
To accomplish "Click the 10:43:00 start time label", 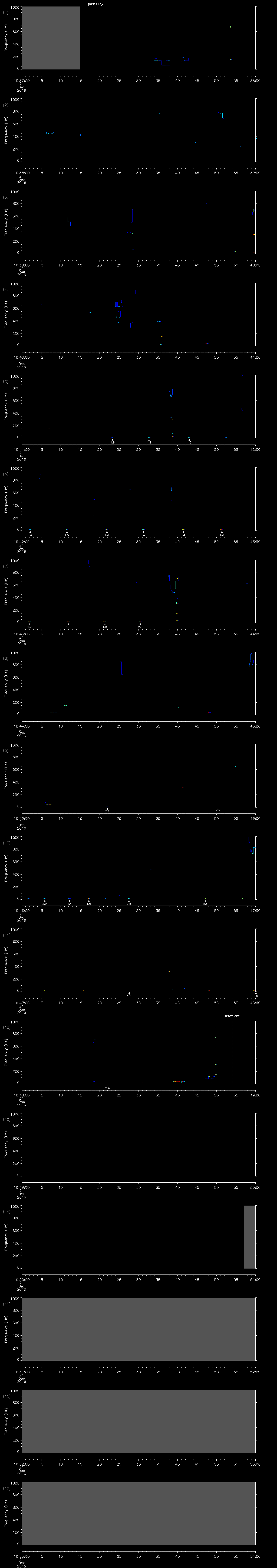I will click(21, 634).
